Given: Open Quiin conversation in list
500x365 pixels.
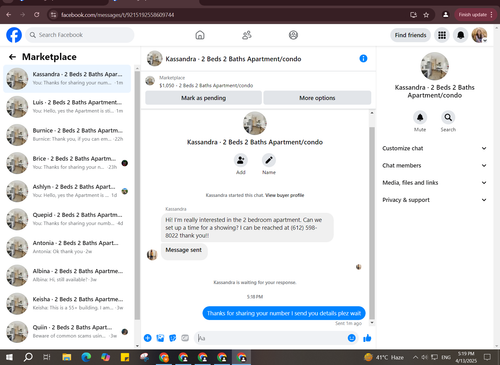Looking at the screenshot, I should click(67, 332).
